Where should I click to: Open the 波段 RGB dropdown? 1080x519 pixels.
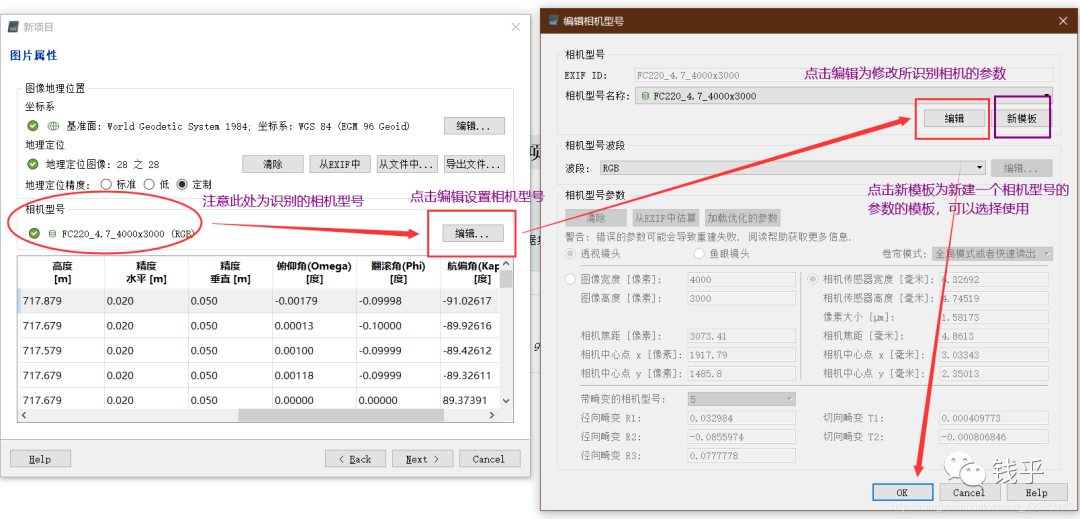pos(980,168)
